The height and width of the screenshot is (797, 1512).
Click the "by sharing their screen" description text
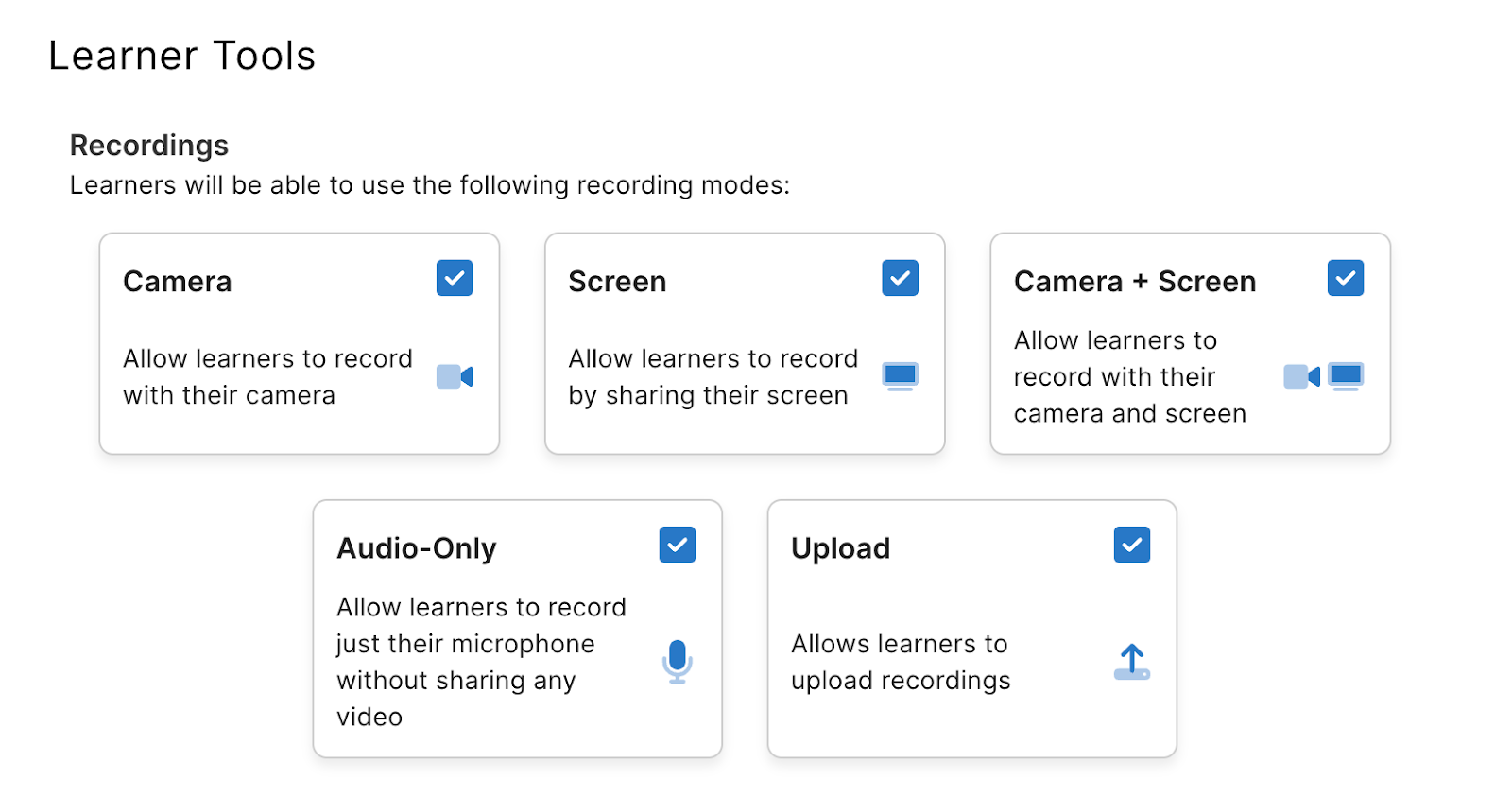coord(708,395)
